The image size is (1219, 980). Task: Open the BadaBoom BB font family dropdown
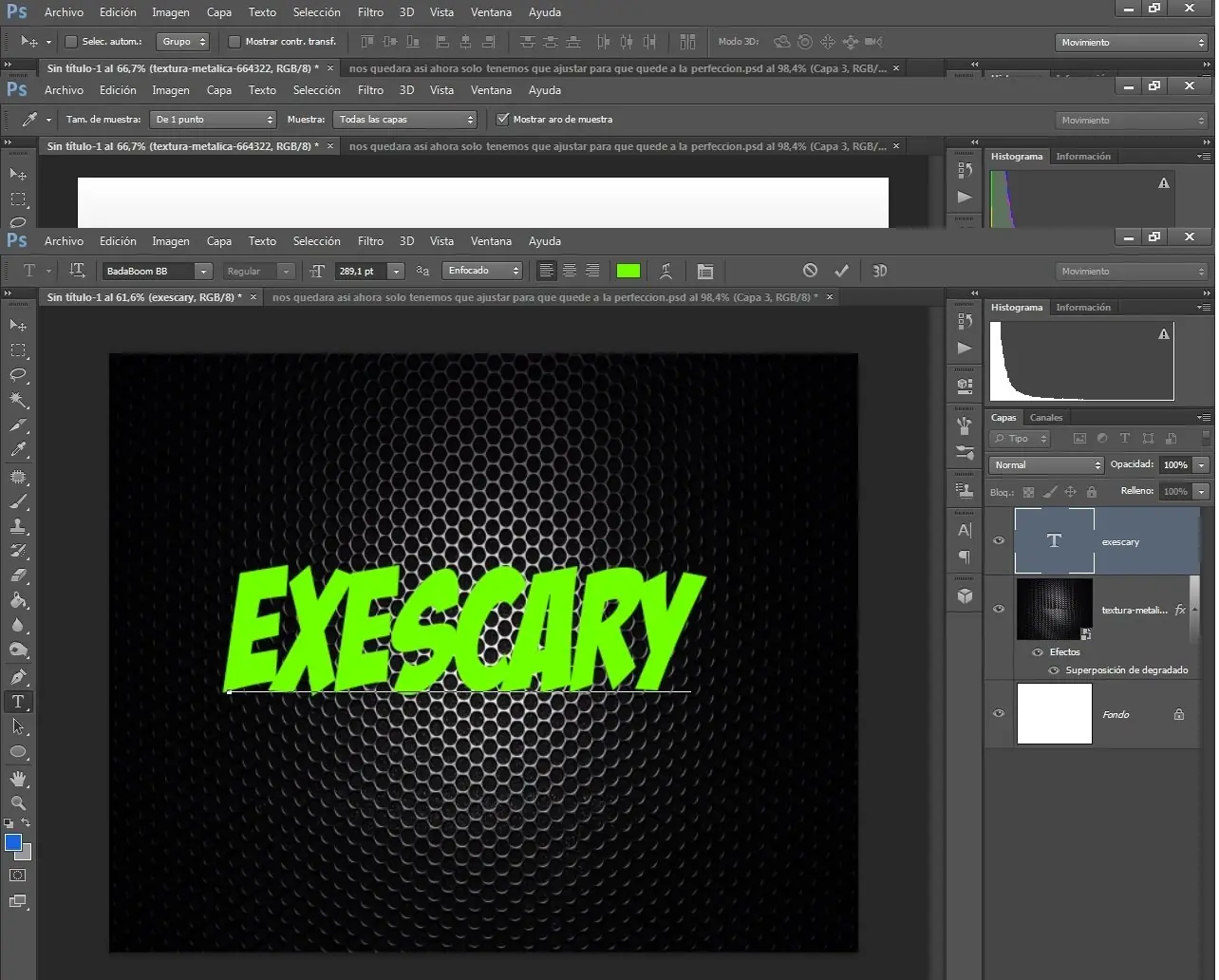point(203,272)
